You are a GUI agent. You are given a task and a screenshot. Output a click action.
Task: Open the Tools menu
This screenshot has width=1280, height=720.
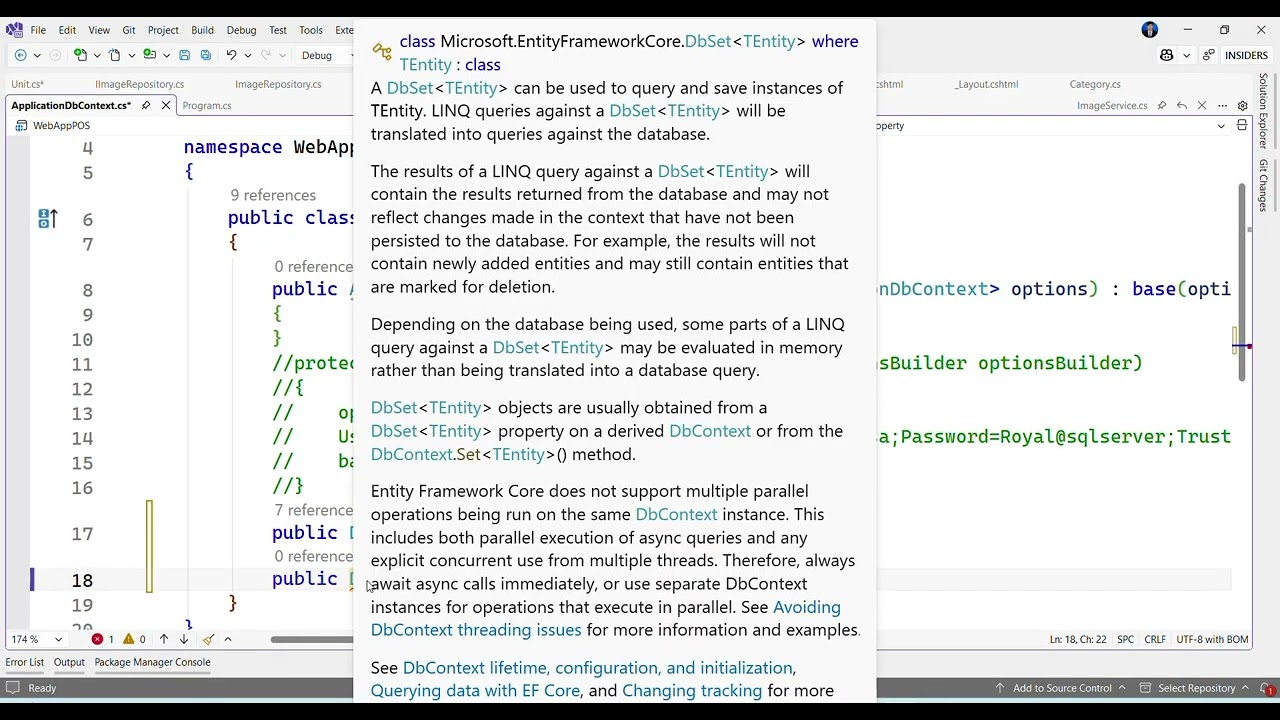[311, 30]
